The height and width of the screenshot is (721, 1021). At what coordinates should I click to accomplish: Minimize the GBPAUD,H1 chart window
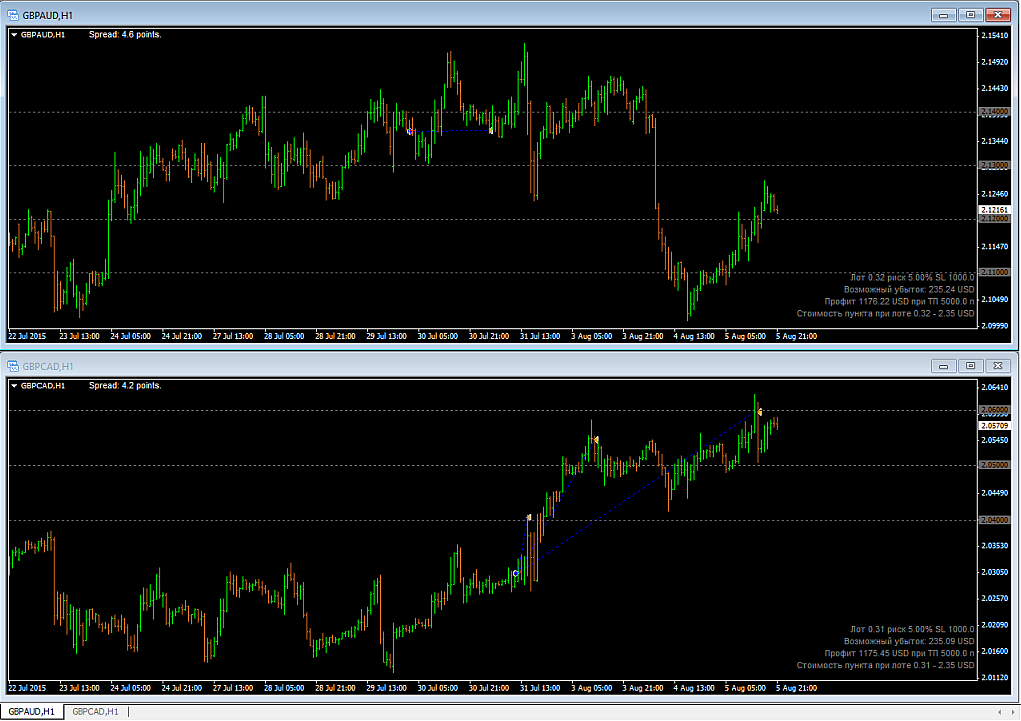[943, 14]
